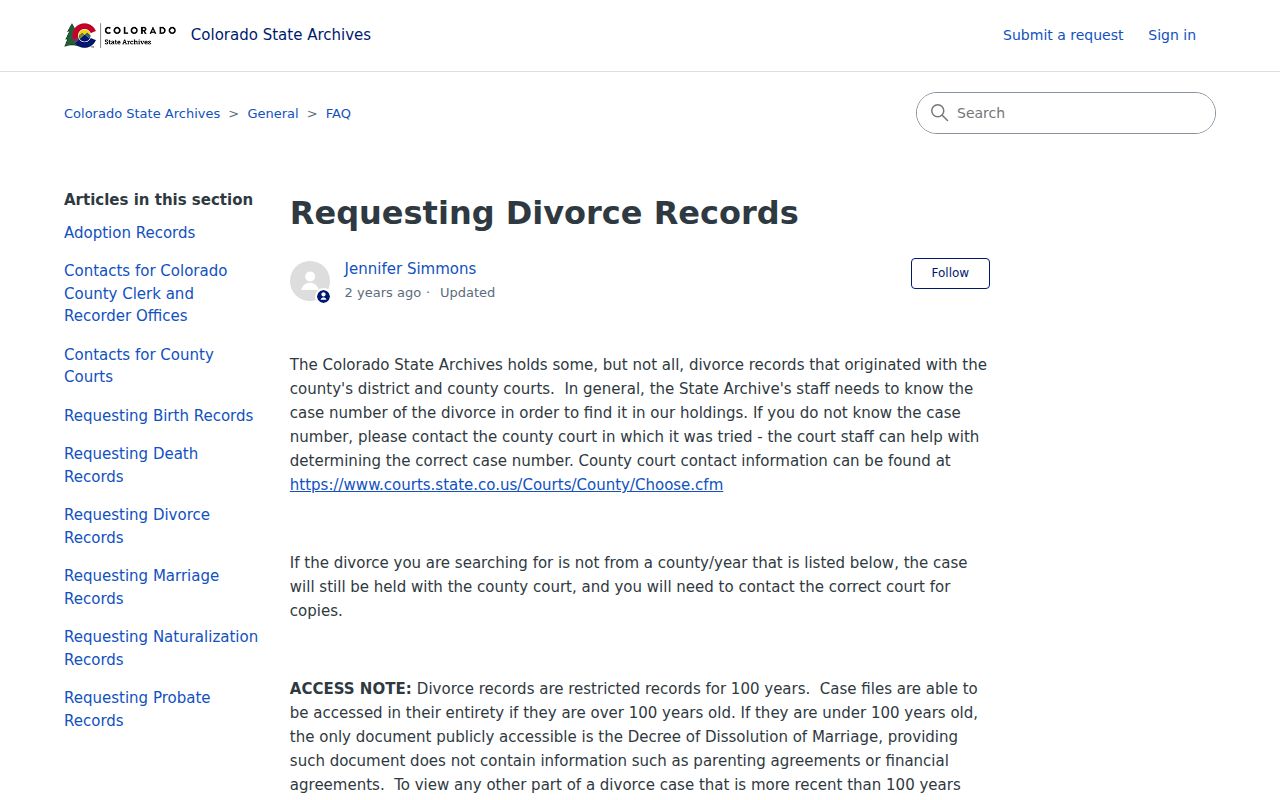
Task: Click author name Jennifer Simmons
Action: pos(410,269)
